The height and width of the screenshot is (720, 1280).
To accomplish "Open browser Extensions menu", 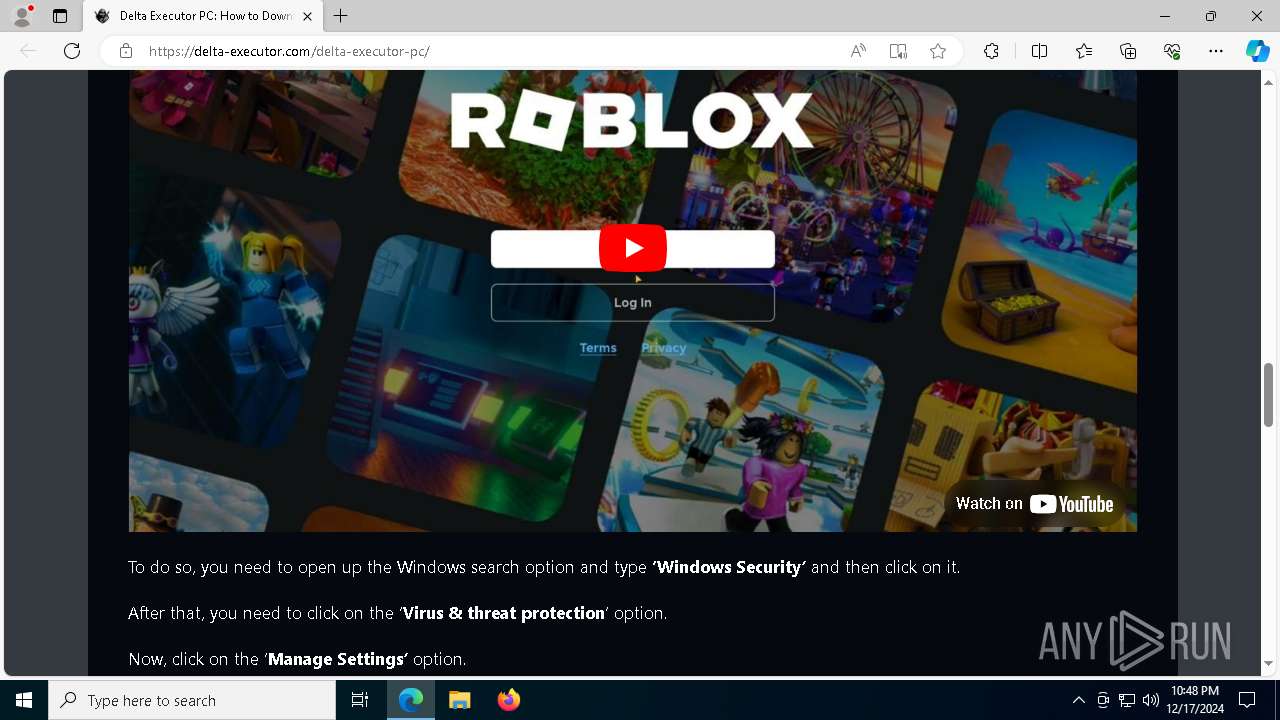I will pyautogui.click(x=991, y=51).
